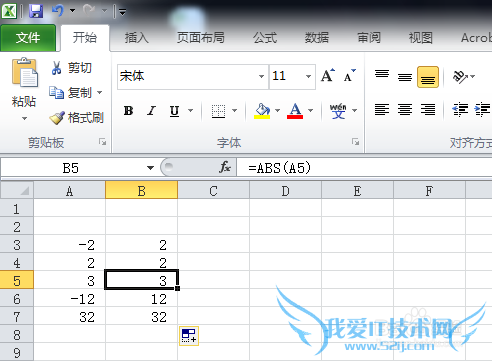Apply cell borders with the borders icon
Viewport: 492px width, 361px height.
(218, 111)
